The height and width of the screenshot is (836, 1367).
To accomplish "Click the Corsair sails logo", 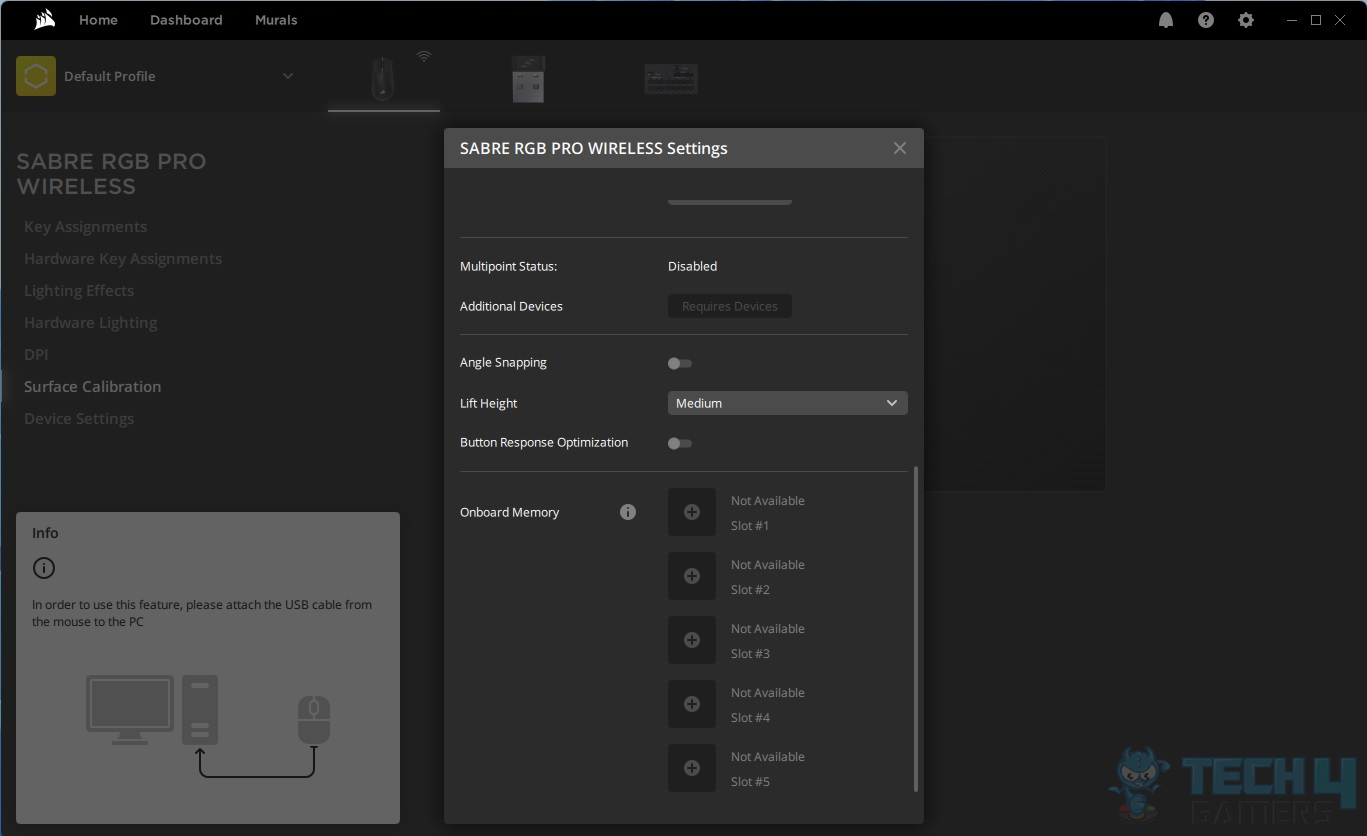I will click(44, 19).
